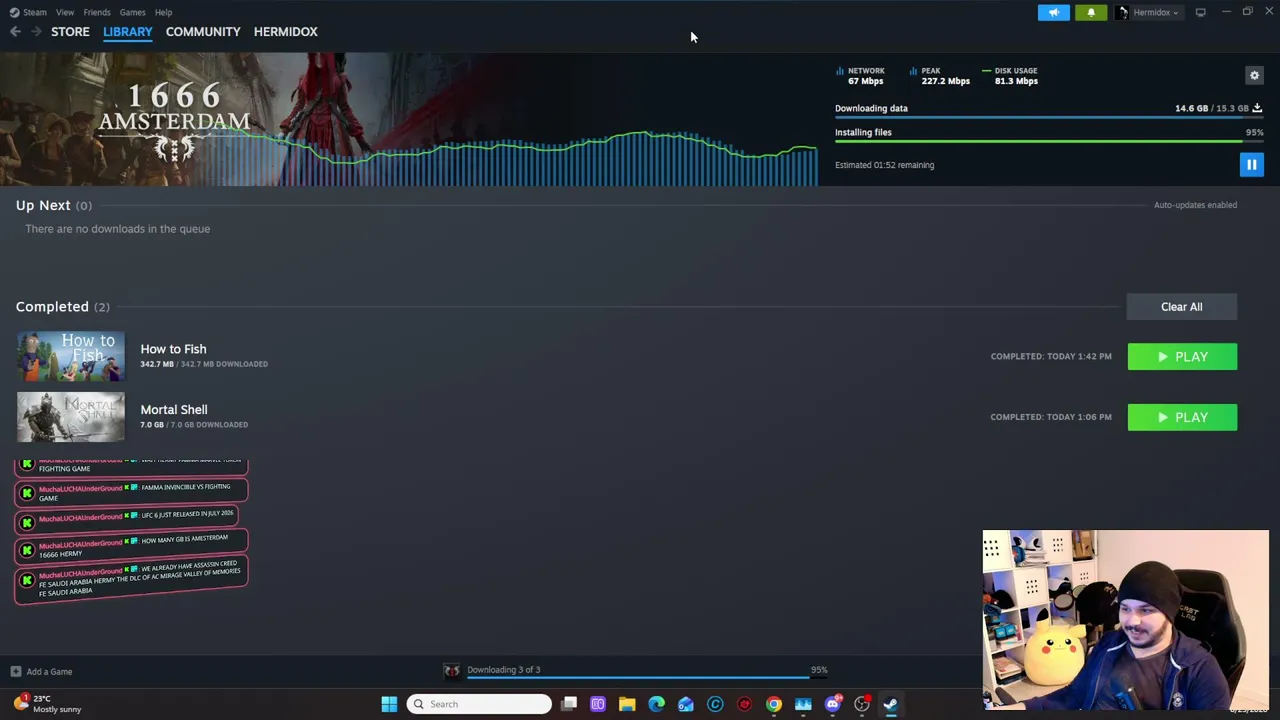Open the blue circular C app on taskbar

715,704
